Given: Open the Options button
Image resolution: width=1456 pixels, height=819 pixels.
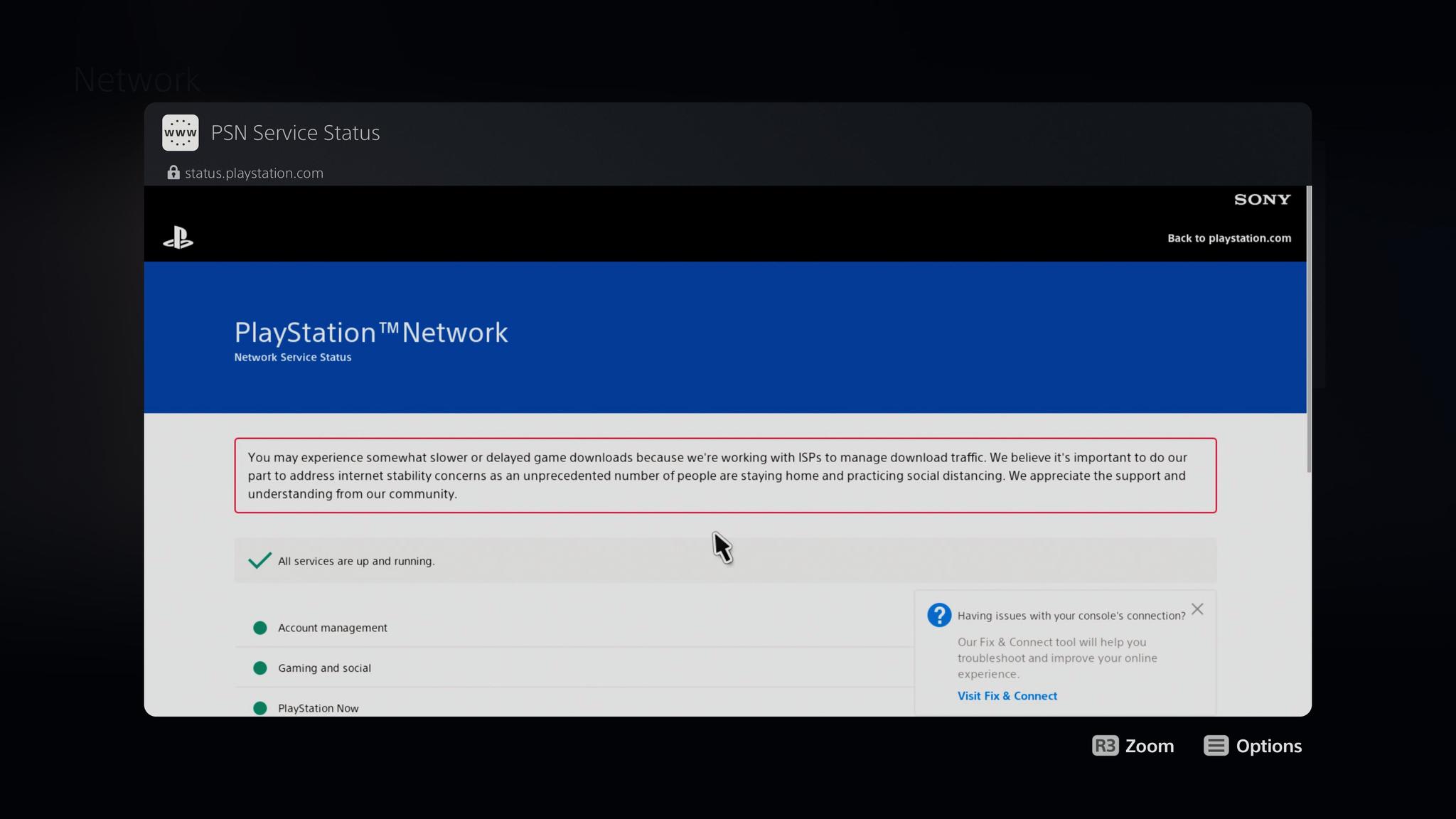Looking at the screenshot, I should coord(1253,746).
